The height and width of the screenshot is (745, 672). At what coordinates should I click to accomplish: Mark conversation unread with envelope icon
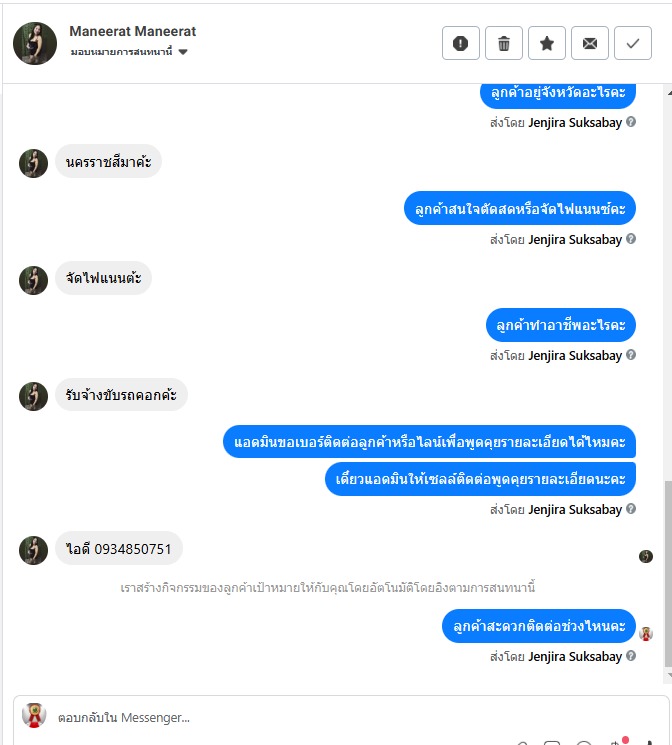coord(590,43)
